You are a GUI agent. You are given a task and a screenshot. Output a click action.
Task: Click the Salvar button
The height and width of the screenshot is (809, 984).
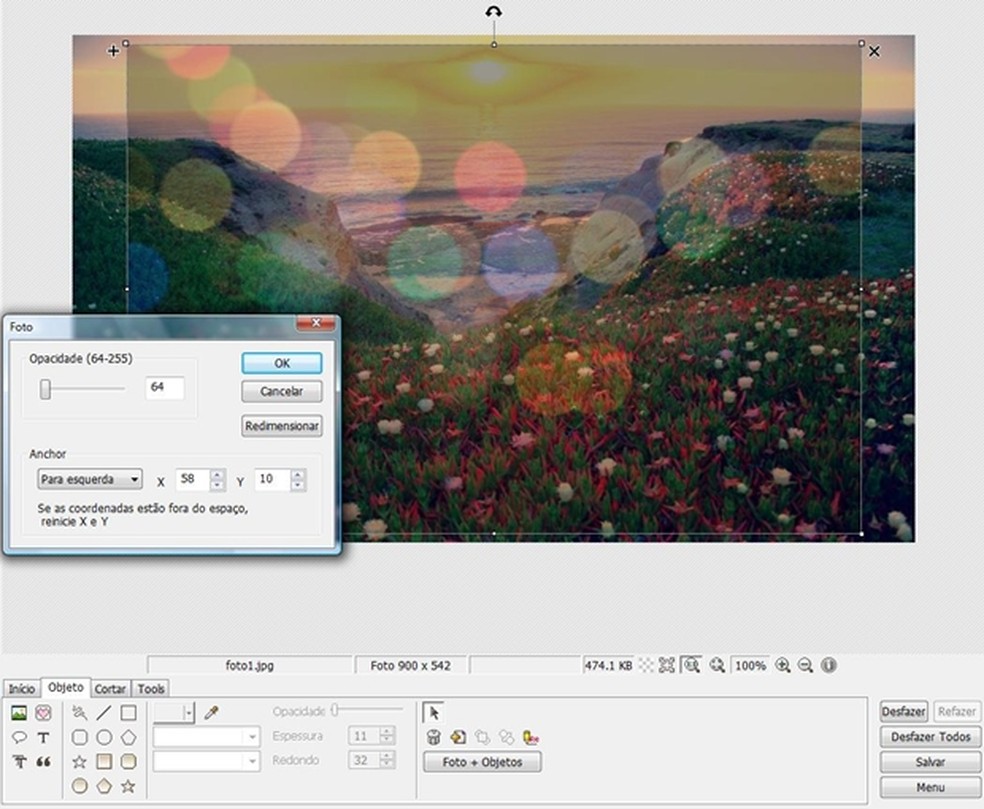pos(930,762)
